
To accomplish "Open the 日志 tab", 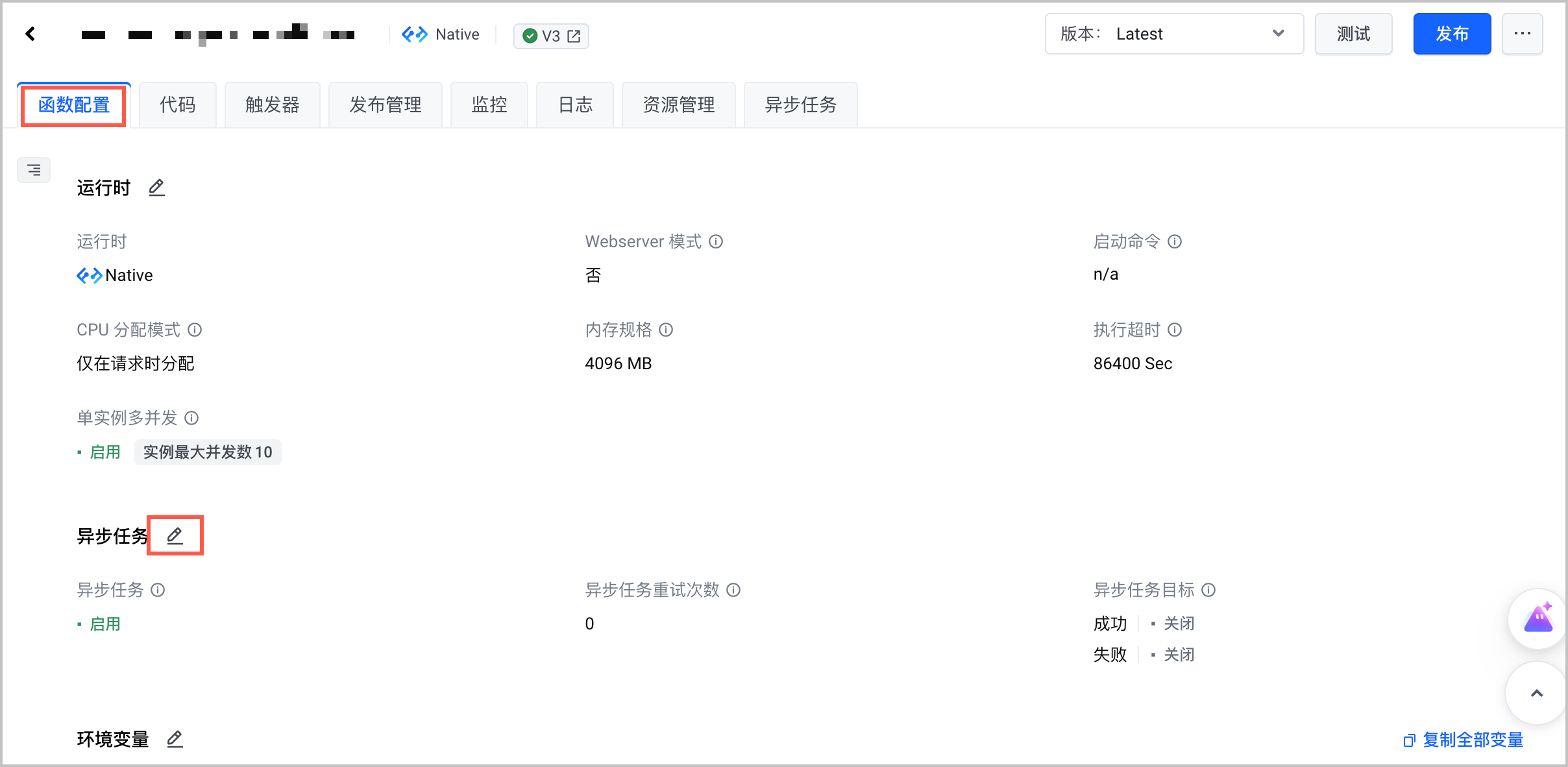I will pyautogui.click(x=575, y=105).
